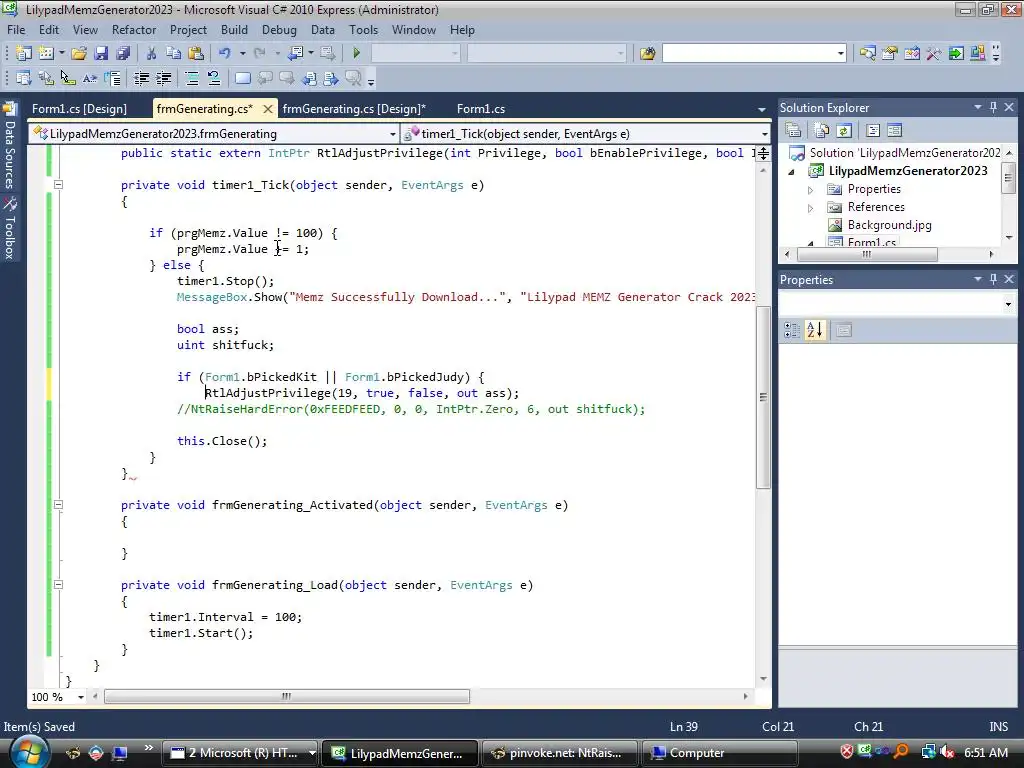Open the Debug menu
Viewport: 1024px width, 768px height.
pos(279,30)
